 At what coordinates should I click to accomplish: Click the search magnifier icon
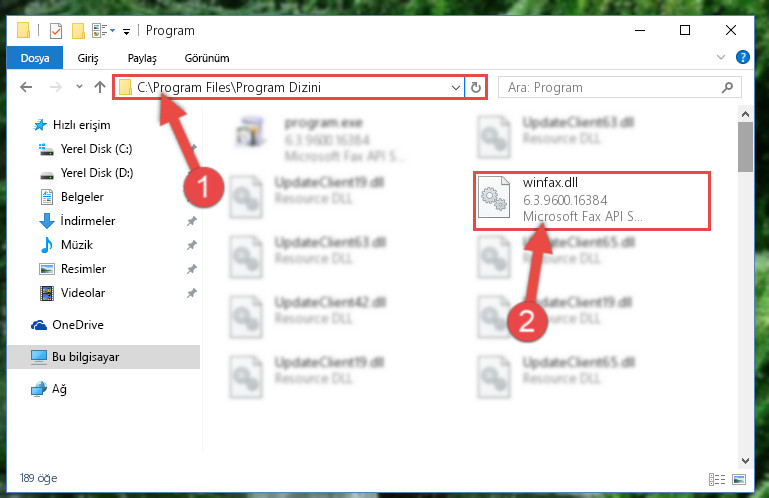coord(727,87)
